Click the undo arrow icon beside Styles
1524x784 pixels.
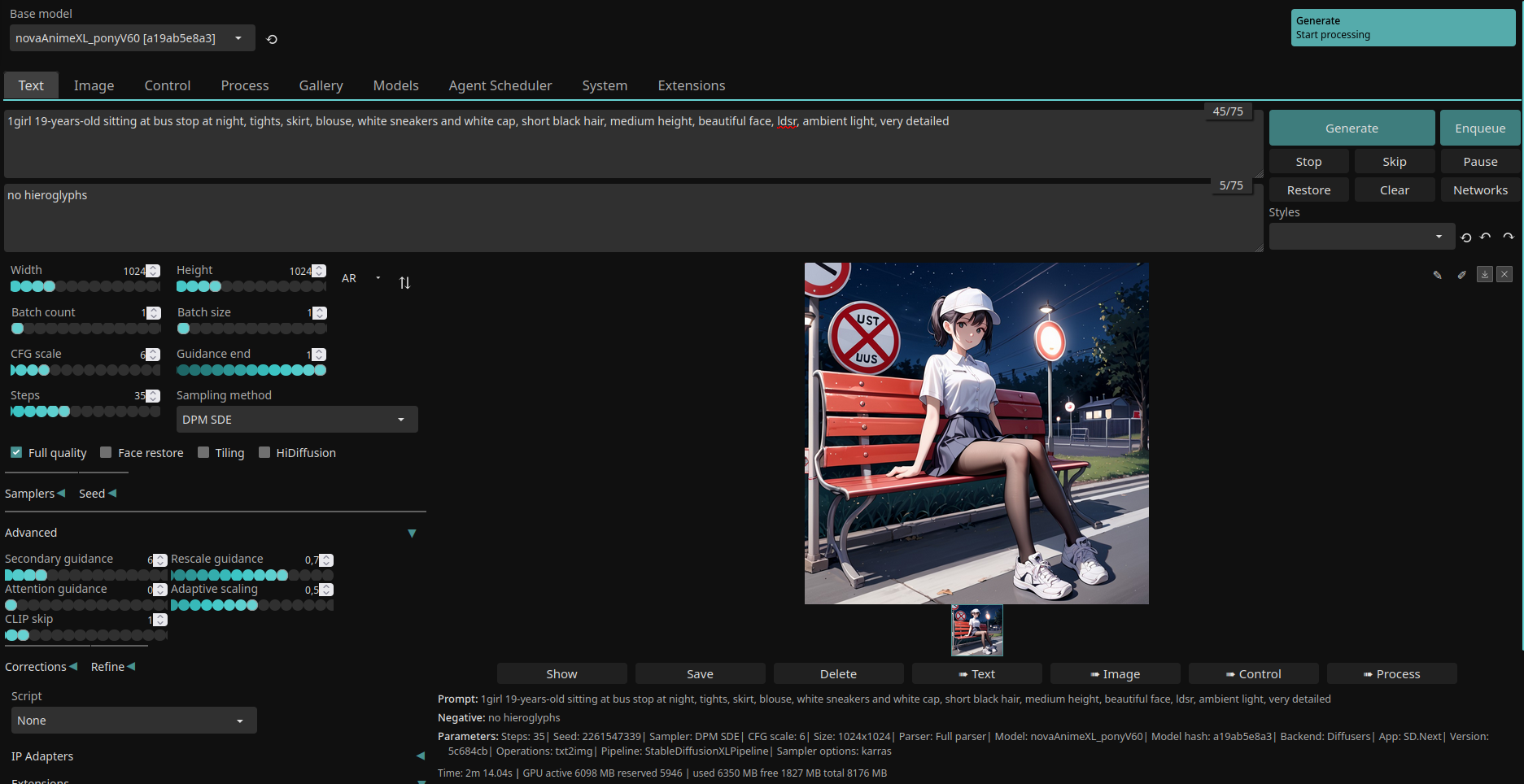pos(1486,237)
